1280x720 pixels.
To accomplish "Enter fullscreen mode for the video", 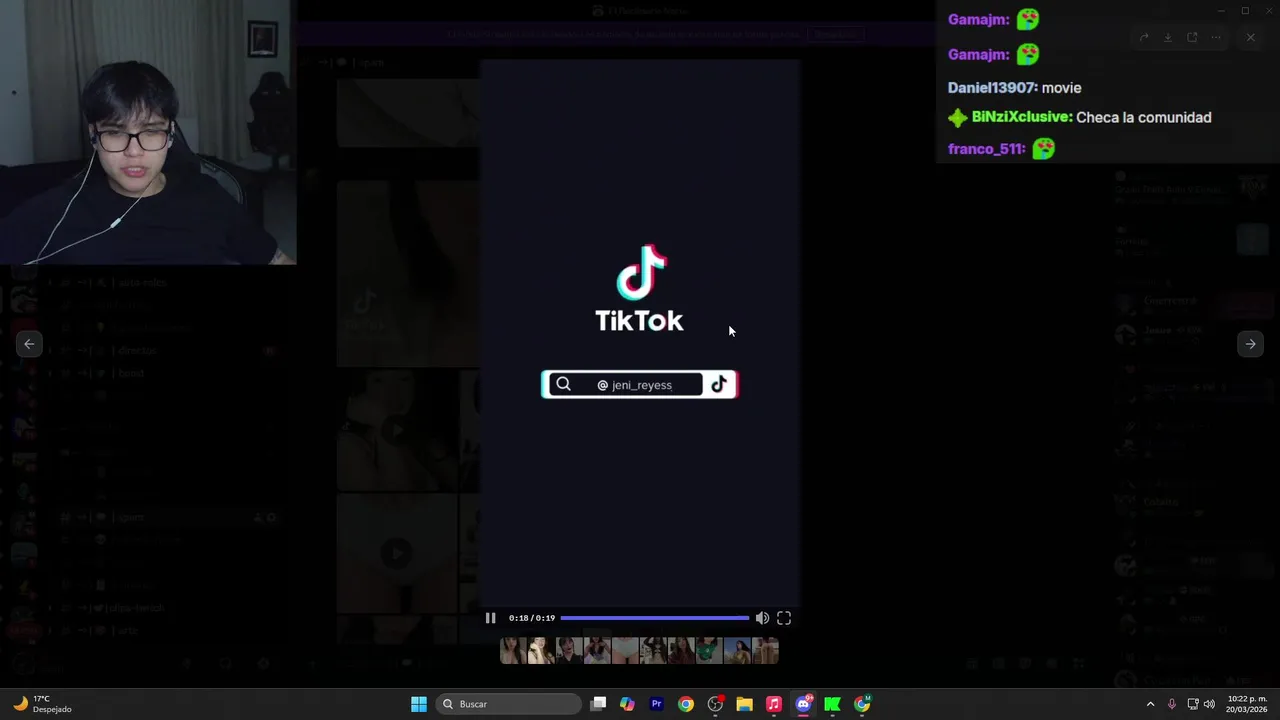I will (x=784, y=618).
